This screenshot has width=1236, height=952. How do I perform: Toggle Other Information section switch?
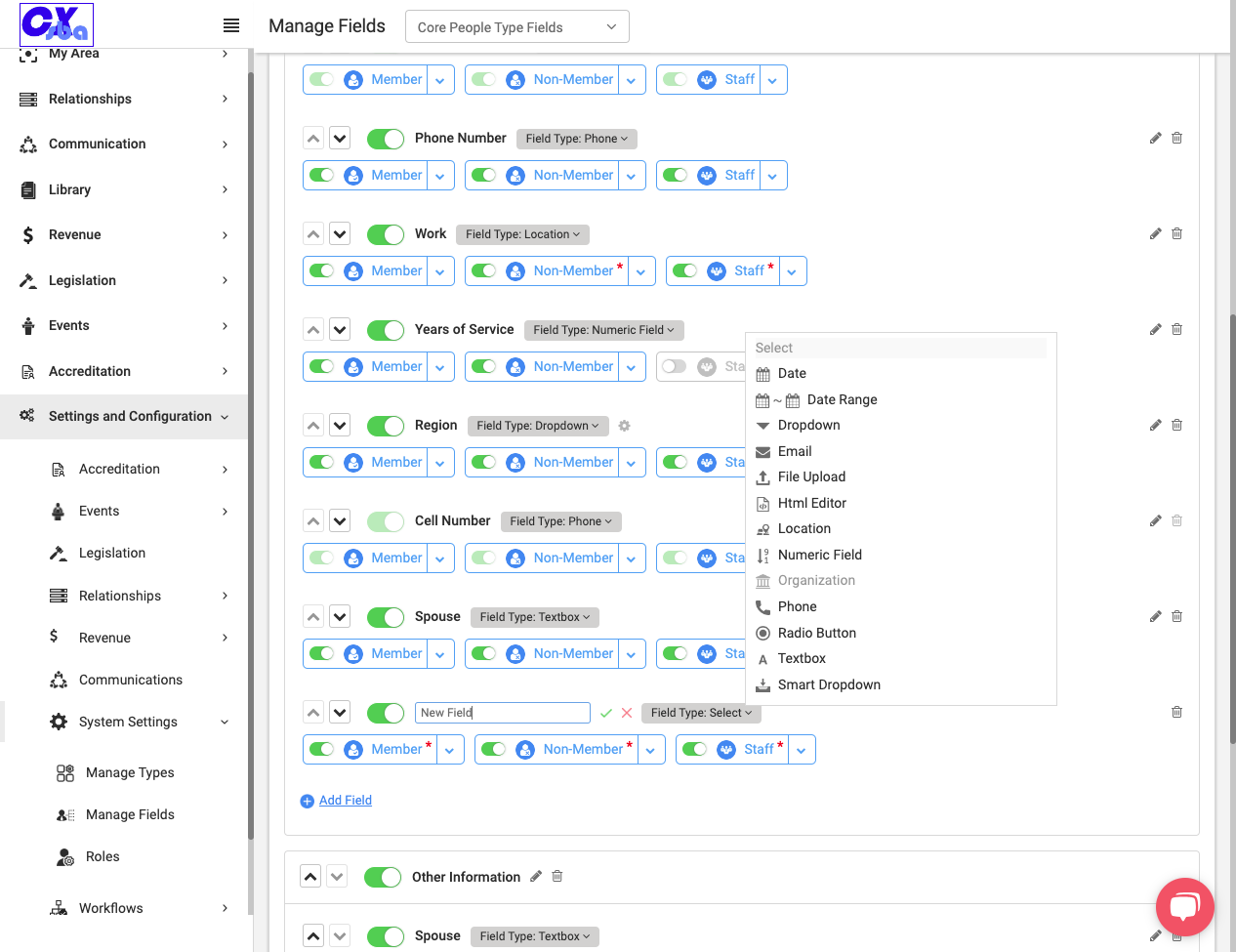[x=383, y=877]
